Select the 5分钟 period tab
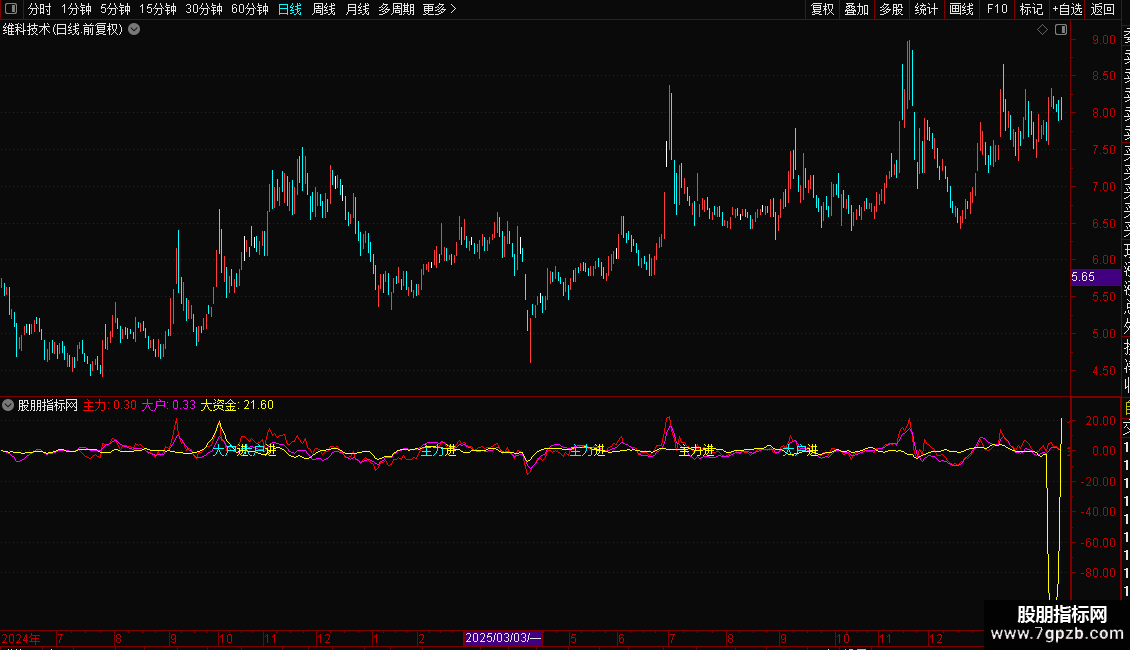This screenshot has height=650, width=1130. pyautogui.click(x=115, y=9)
